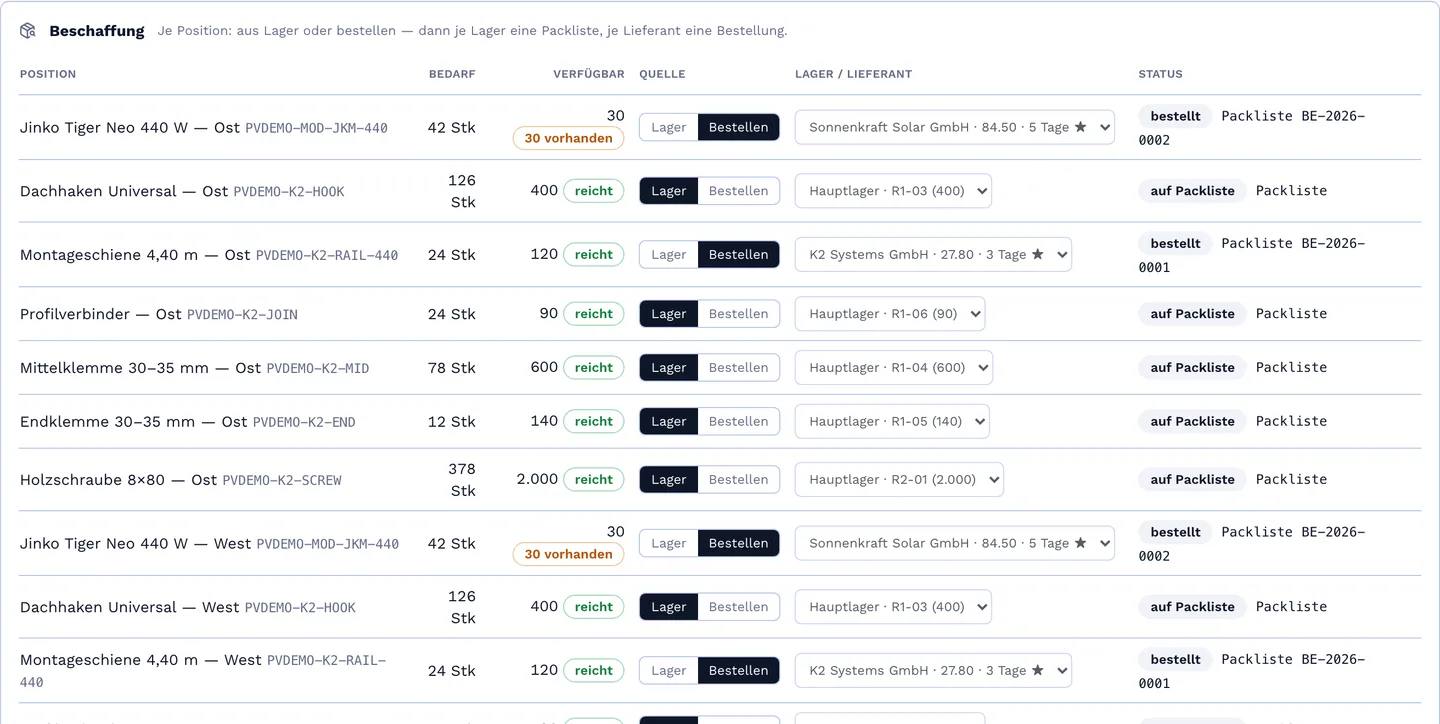Set Jinko Tiger Neo Ost source to Lager
Image resolution: width=1440 pixels, height=724 pixels.
tap(669, 127)
